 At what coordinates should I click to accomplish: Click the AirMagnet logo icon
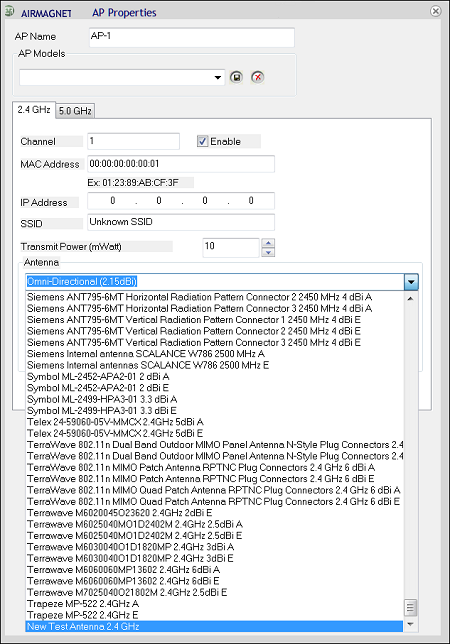click(x=9, y=12)
